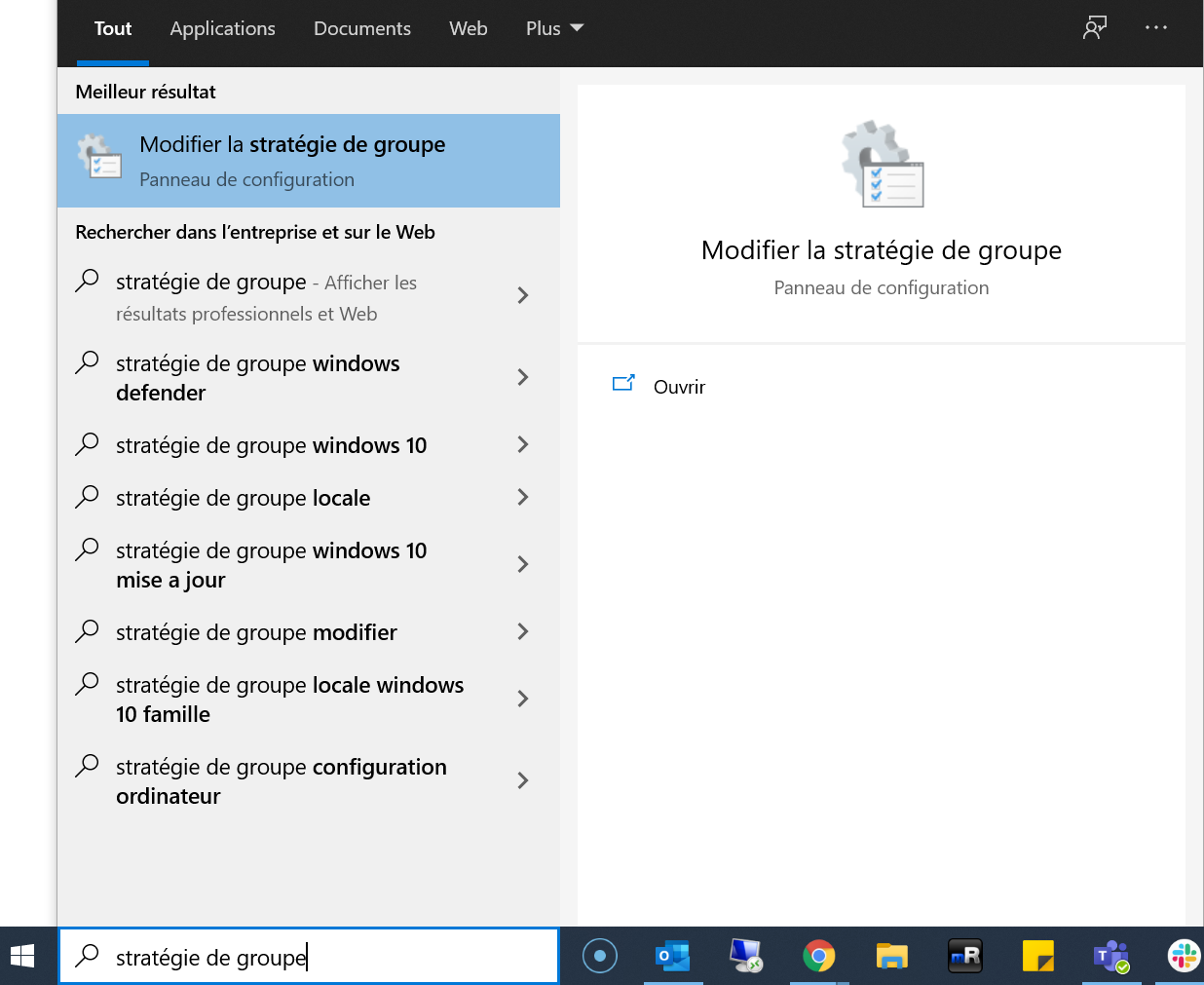Open Remote Desktop Connection from the taskbar
This screenshot has width=1204, height=985.
[746, 956]
